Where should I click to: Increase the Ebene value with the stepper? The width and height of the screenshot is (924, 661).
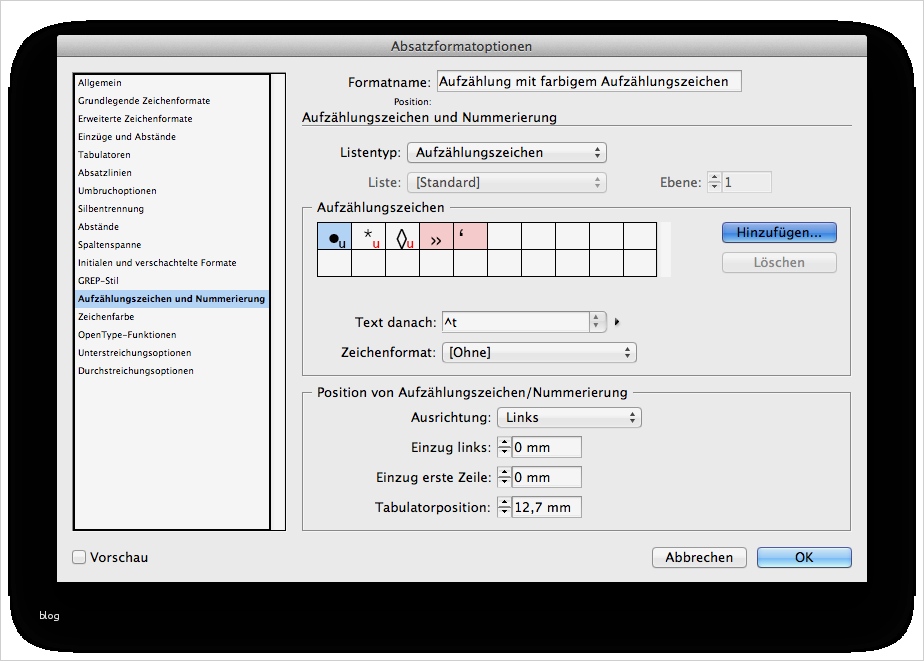[x=714, y=178]
